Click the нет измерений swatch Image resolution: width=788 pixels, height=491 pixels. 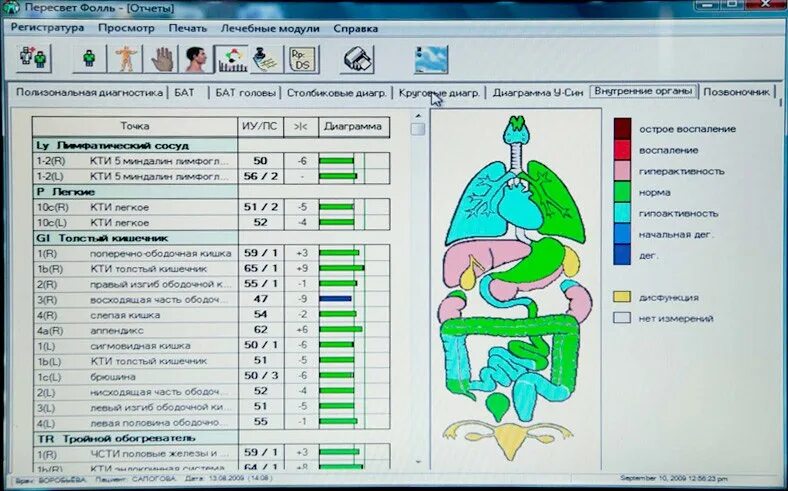[x=622, y=318]
